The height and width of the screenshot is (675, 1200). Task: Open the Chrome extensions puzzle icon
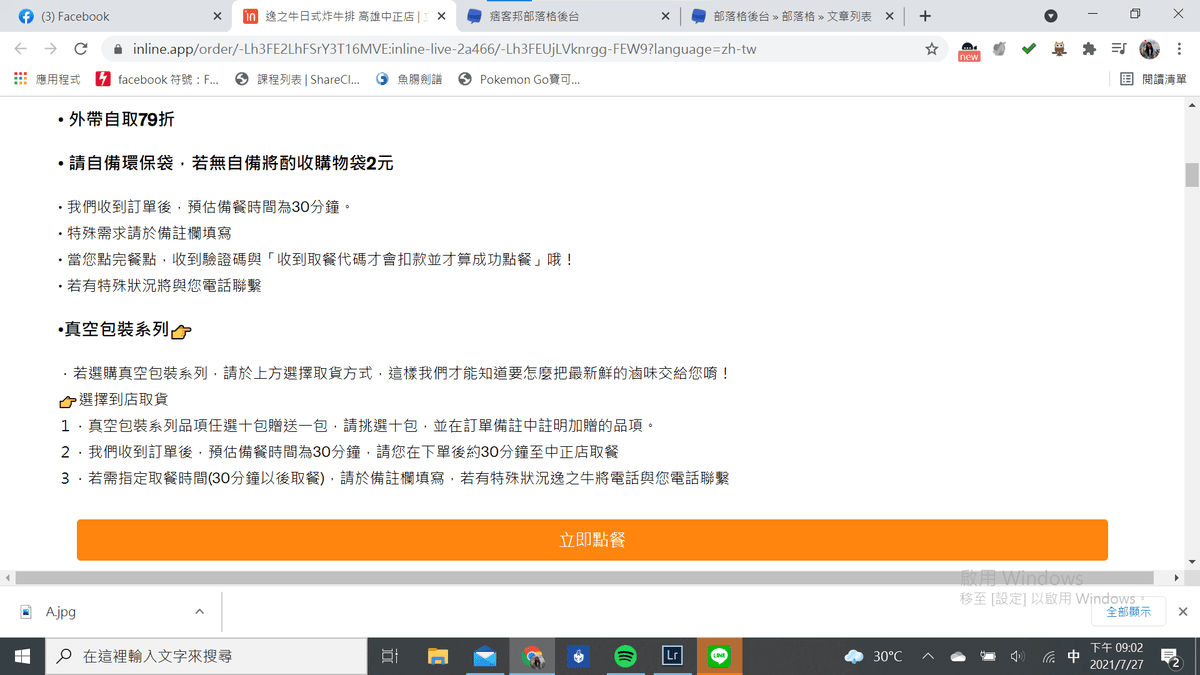click(1089, 49)
